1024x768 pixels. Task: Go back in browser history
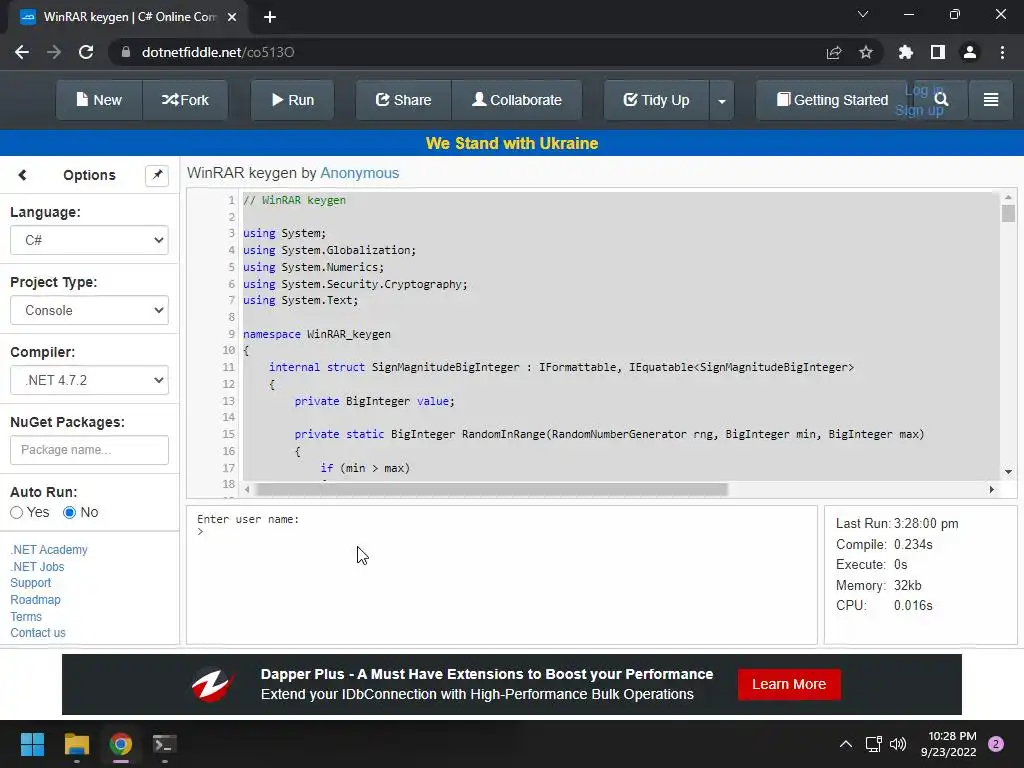pyautogui.click(x=22, y=52)
